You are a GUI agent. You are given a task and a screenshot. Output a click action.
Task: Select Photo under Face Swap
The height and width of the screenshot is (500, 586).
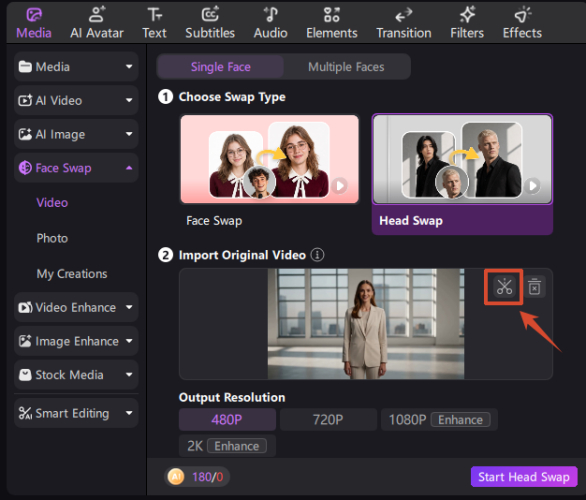coord(52,238)
